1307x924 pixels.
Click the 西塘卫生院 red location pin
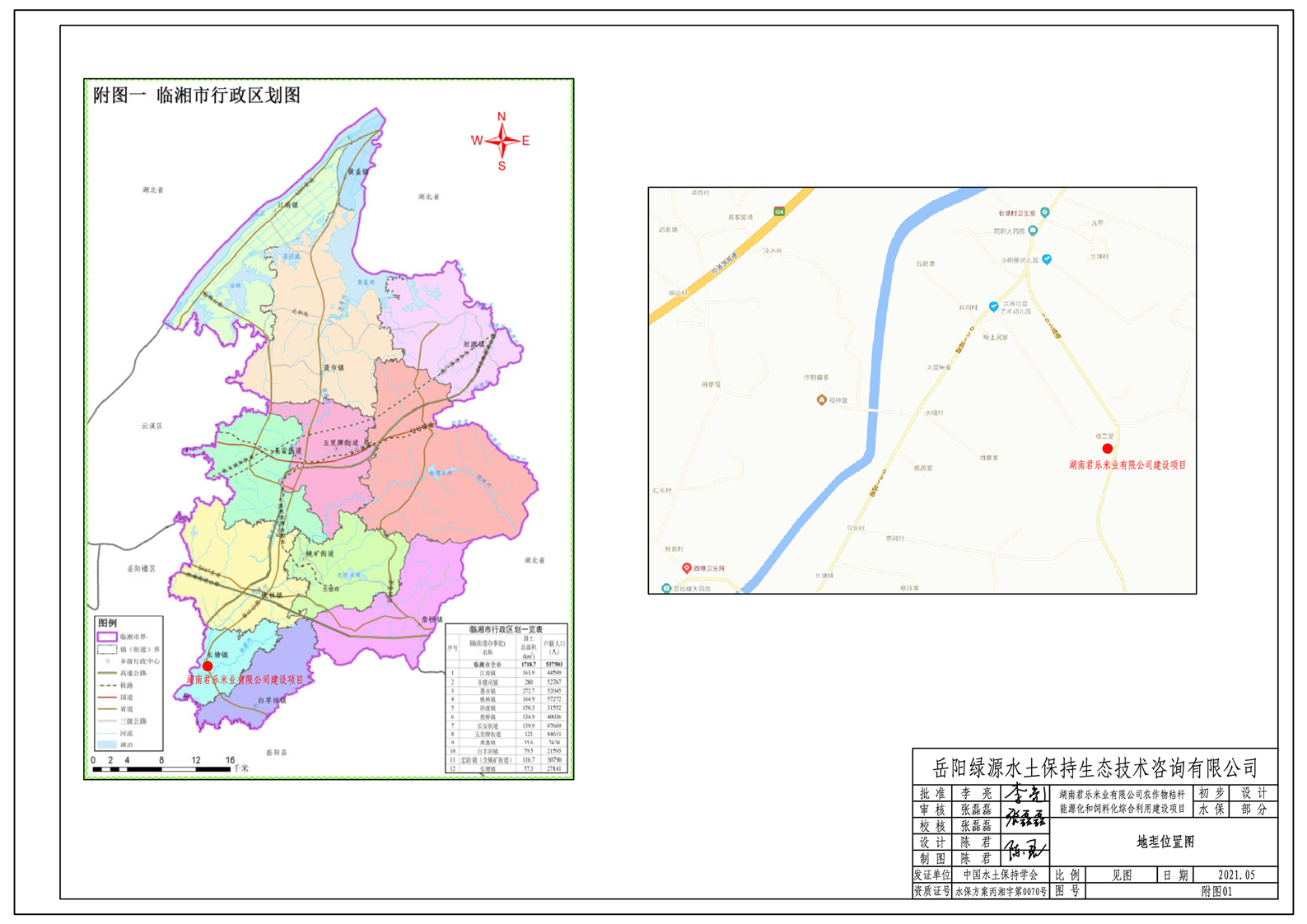coord(686,568)
